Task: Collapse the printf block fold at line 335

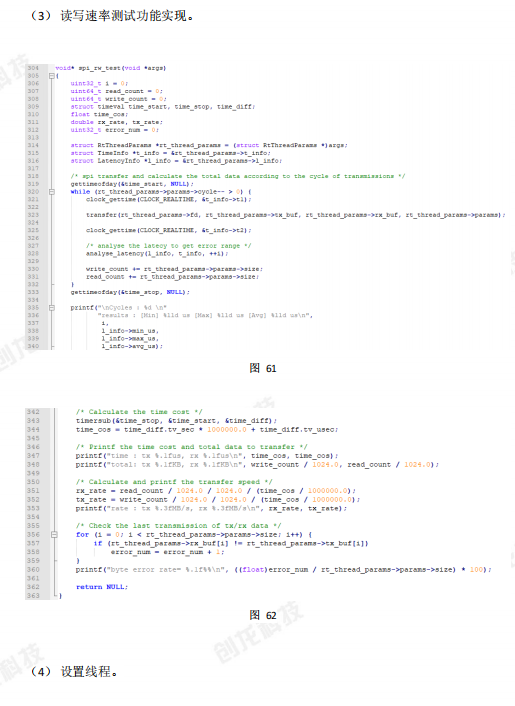Action: (x=52, y=308)
